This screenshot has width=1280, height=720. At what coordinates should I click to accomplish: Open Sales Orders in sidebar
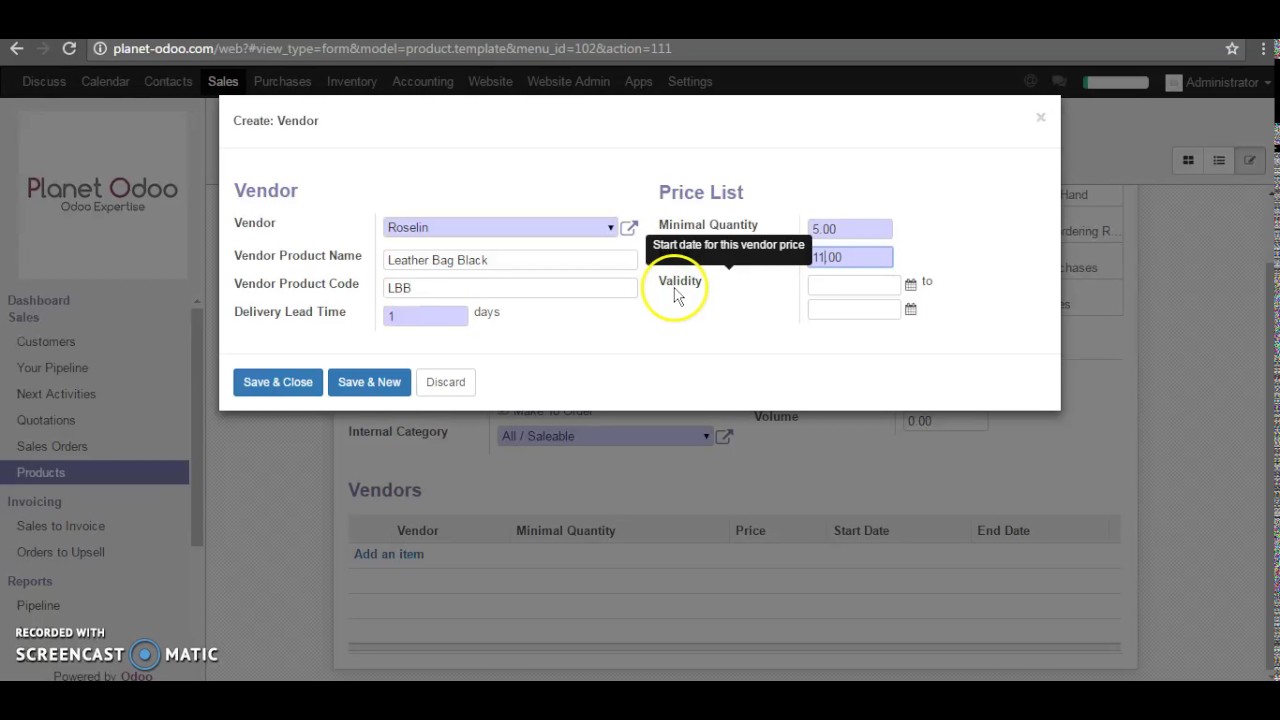click(x=52, y=446)
